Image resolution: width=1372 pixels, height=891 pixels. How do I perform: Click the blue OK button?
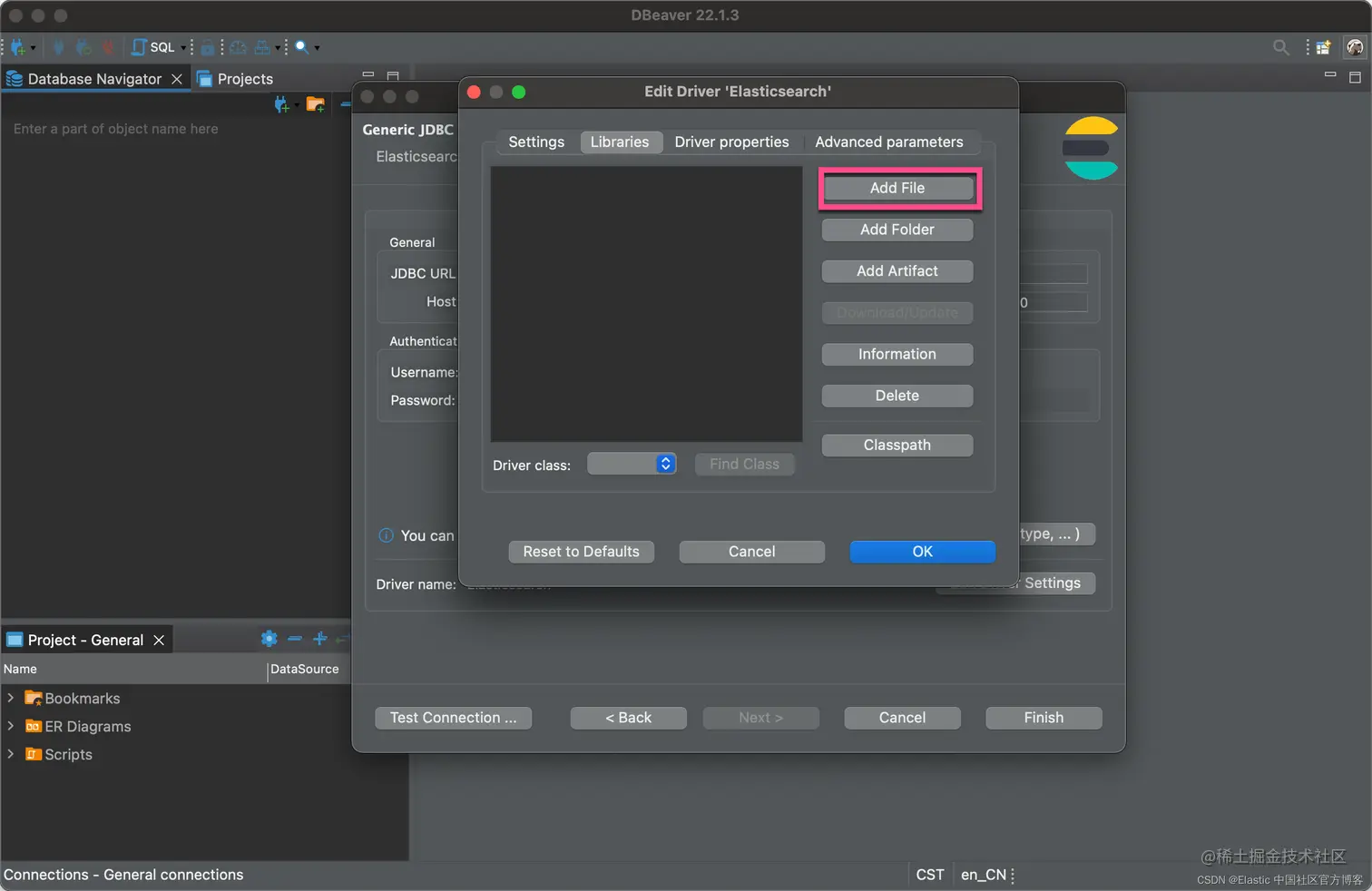923,552
